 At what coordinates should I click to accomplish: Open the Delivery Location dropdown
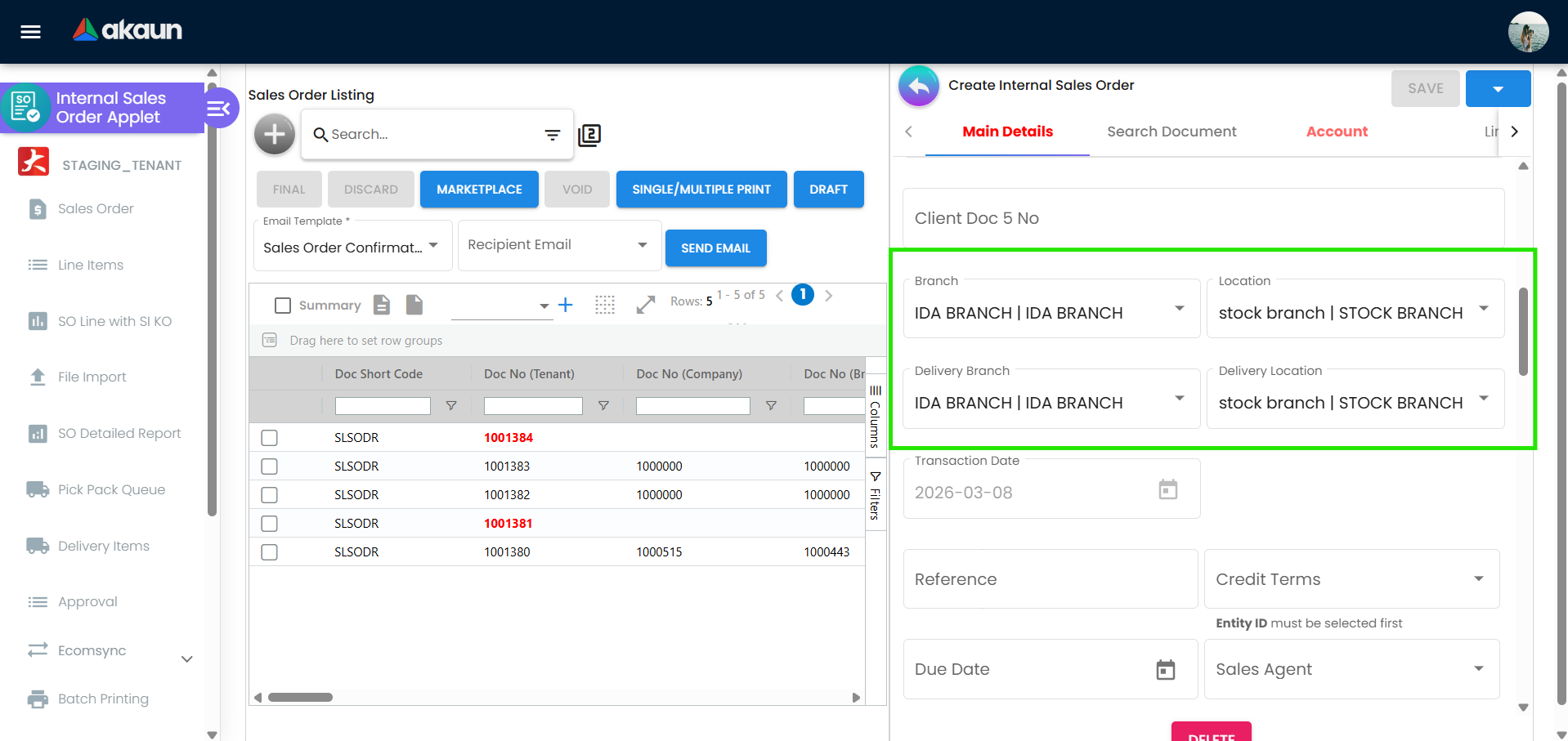1483,399
